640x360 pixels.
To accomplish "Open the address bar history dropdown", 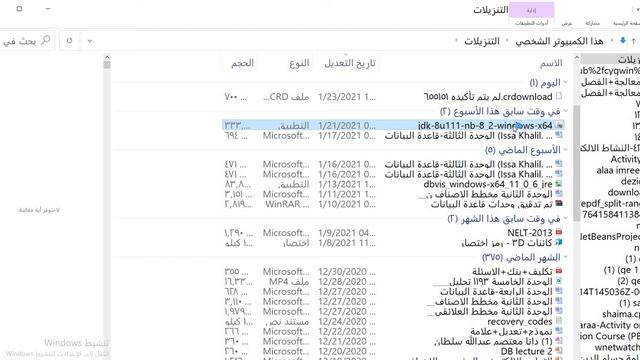I will tap(89, 41).
